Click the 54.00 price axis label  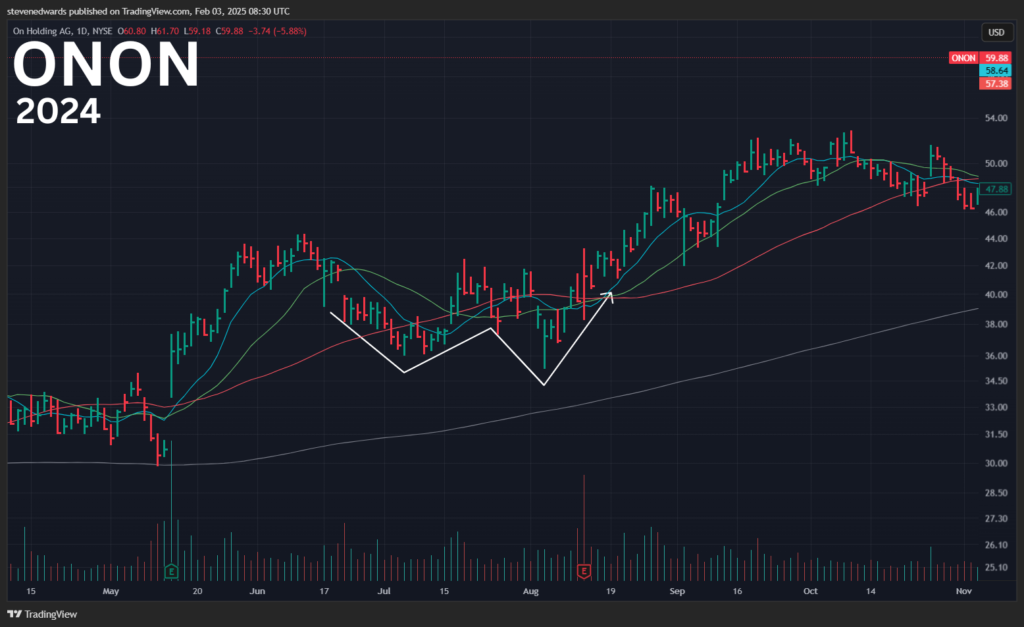point(996,118)
